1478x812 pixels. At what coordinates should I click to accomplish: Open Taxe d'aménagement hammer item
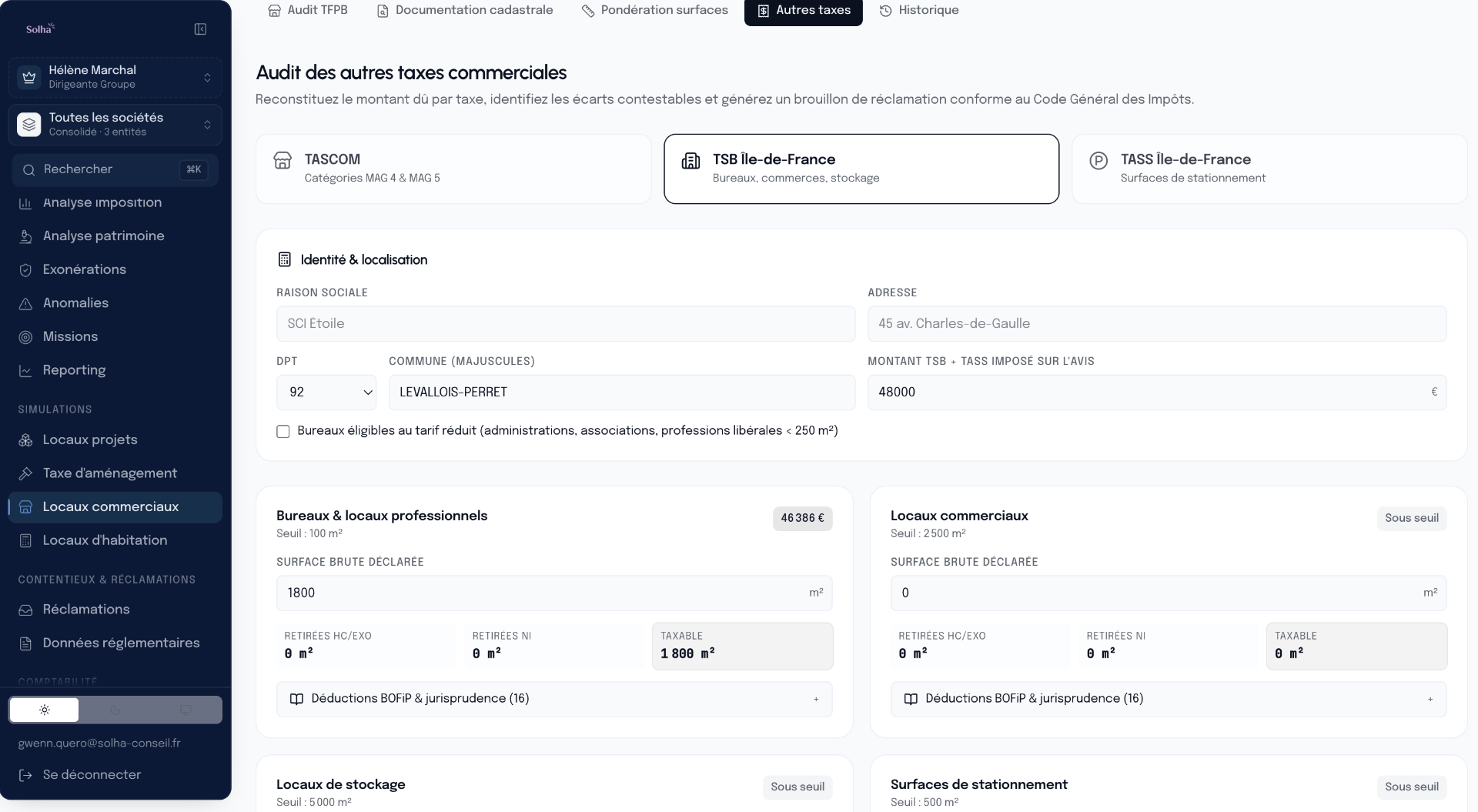(115, 473)
